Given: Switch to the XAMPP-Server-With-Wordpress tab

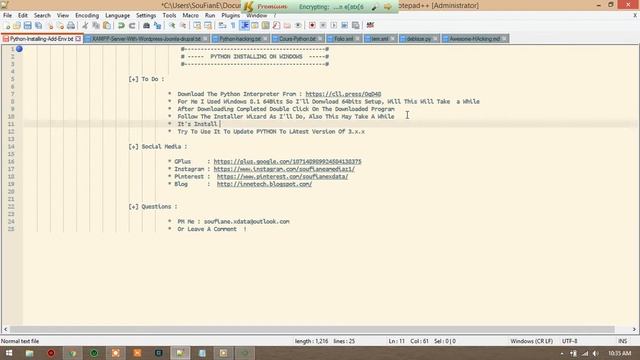Looking at the screenshot, I should pos(146,39).
